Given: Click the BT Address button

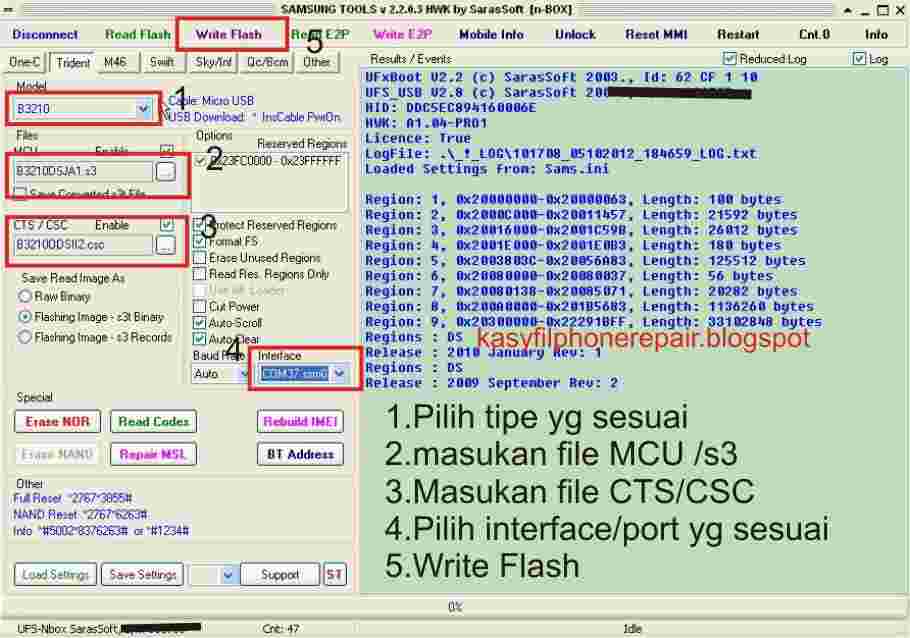Looking at the screenshot, I should (x=300, y=454).
